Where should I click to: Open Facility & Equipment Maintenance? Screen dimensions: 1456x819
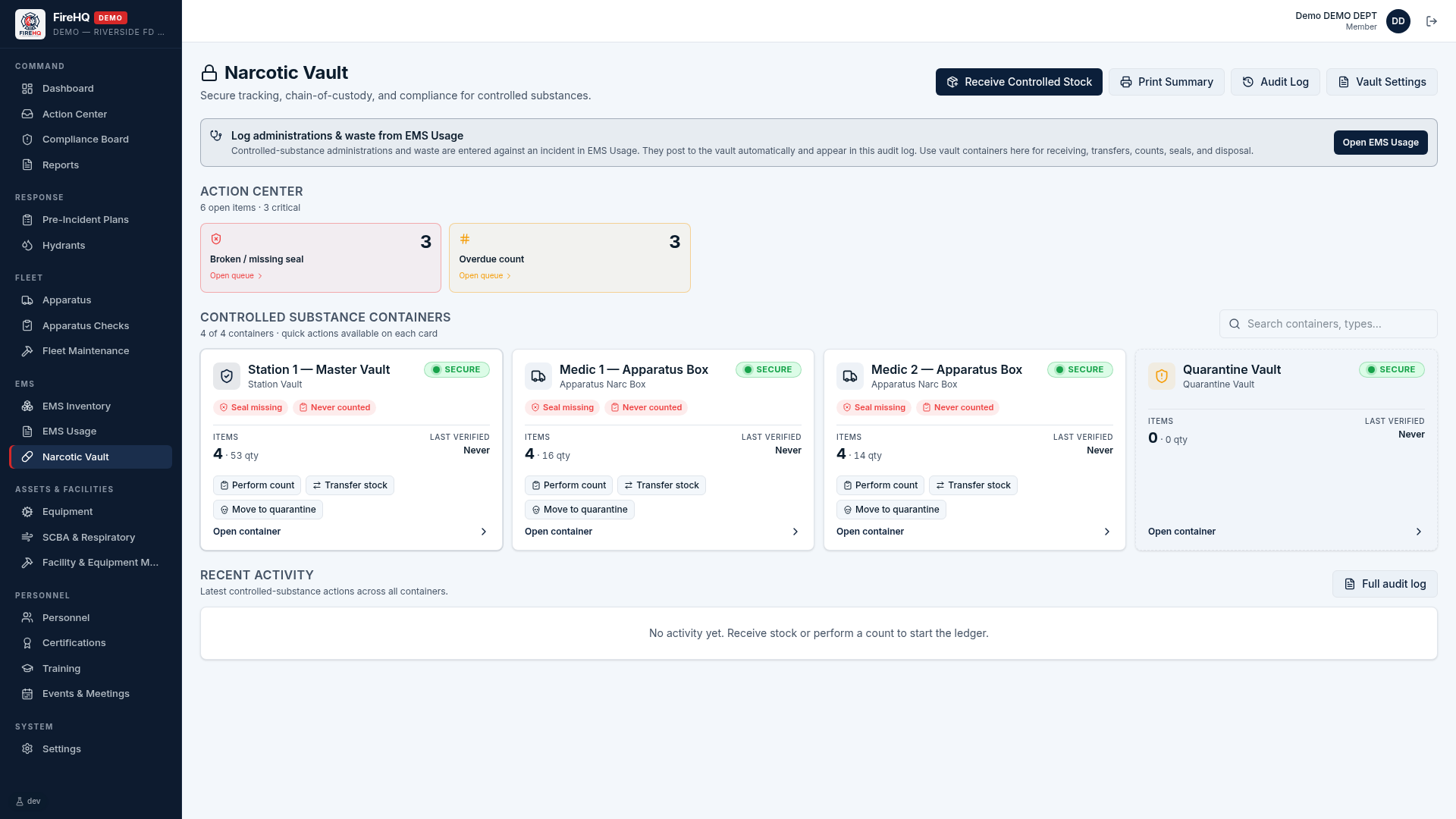coord(91,563)
